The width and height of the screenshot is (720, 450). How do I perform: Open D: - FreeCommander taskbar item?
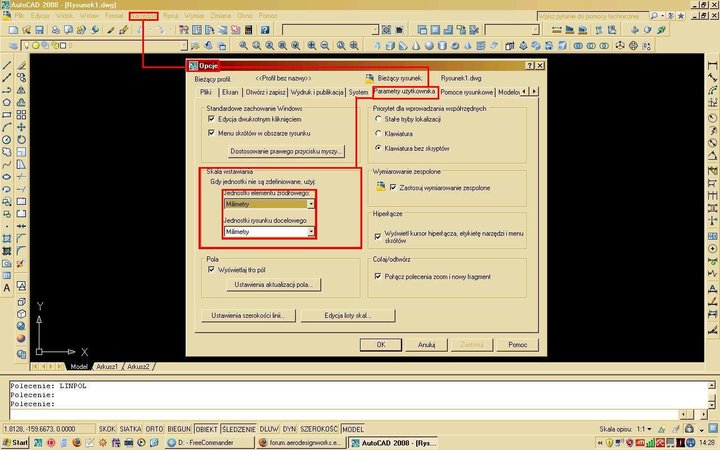209,443
